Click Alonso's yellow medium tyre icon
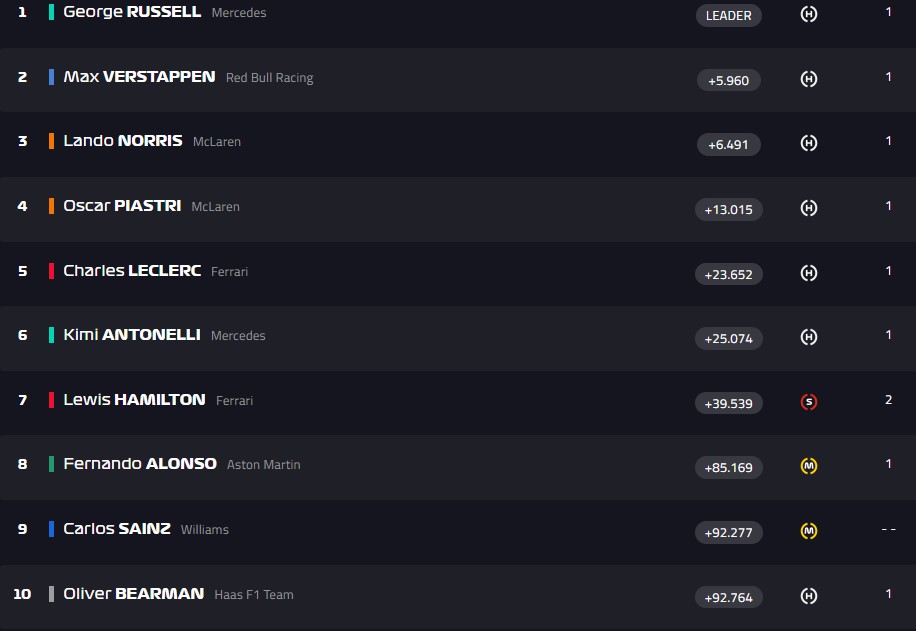 [x=809, y=466]
